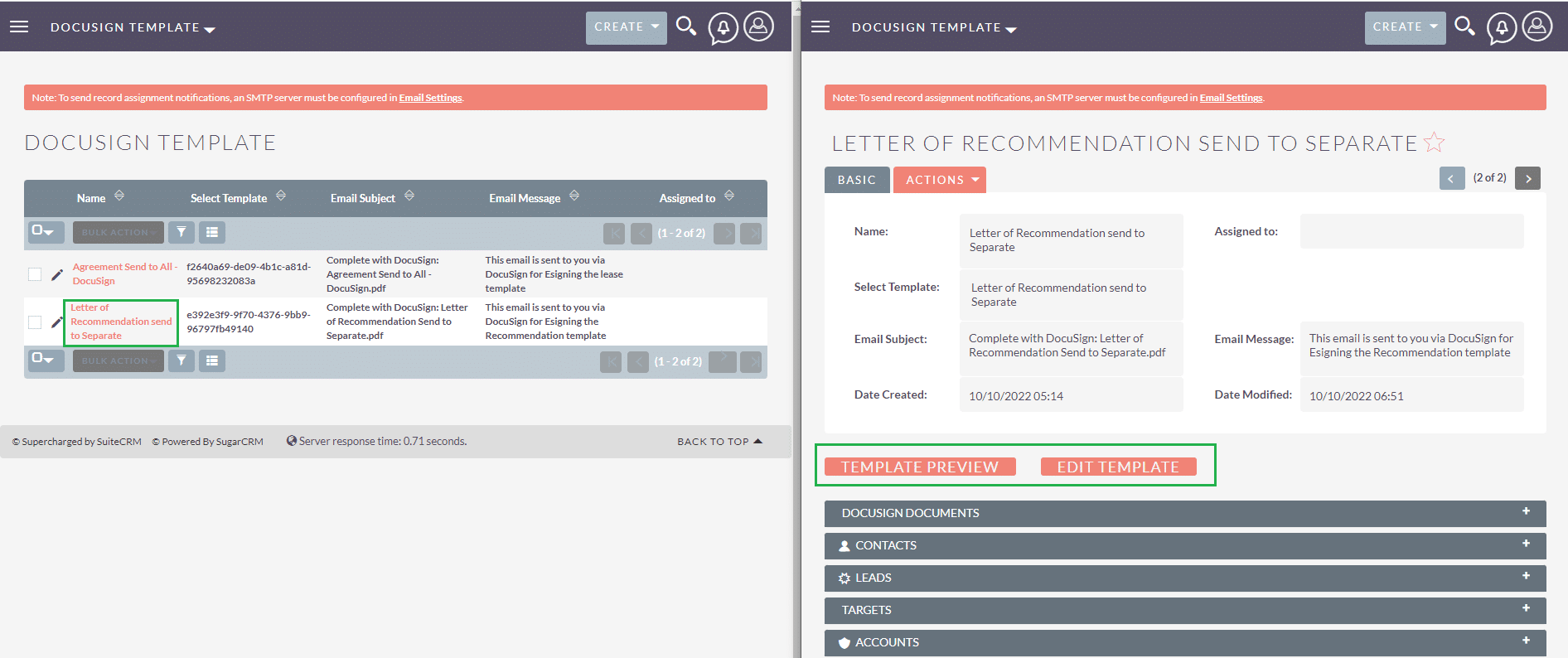This screenshot has width=1568, height=658.
Task: Open select-all dropdown in top list toolbar
Action: 46,232
